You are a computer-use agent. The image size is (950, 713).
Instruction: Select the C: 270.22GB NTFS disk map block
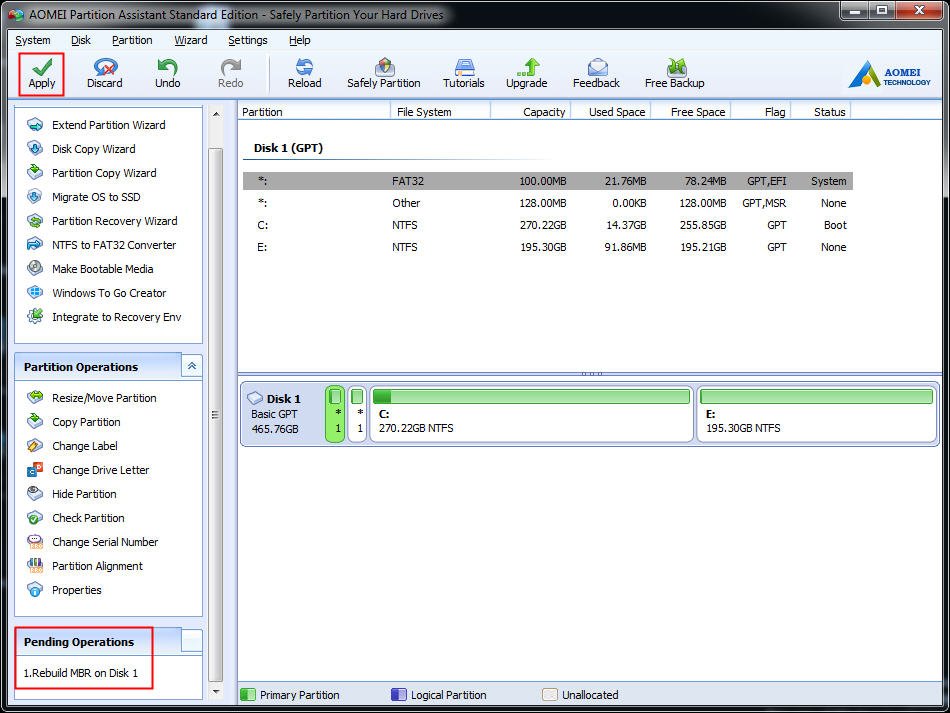click(531, 414)
